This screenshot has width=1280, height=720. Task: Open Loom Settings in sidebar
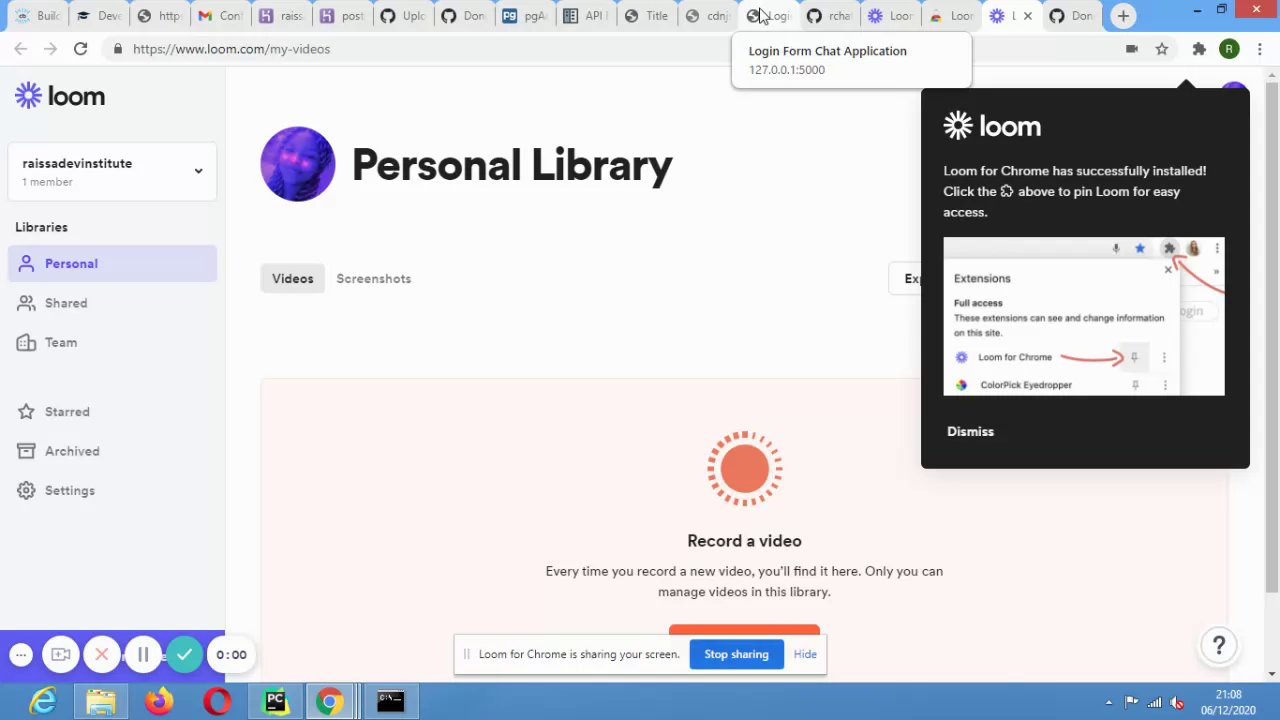(70, 490)
